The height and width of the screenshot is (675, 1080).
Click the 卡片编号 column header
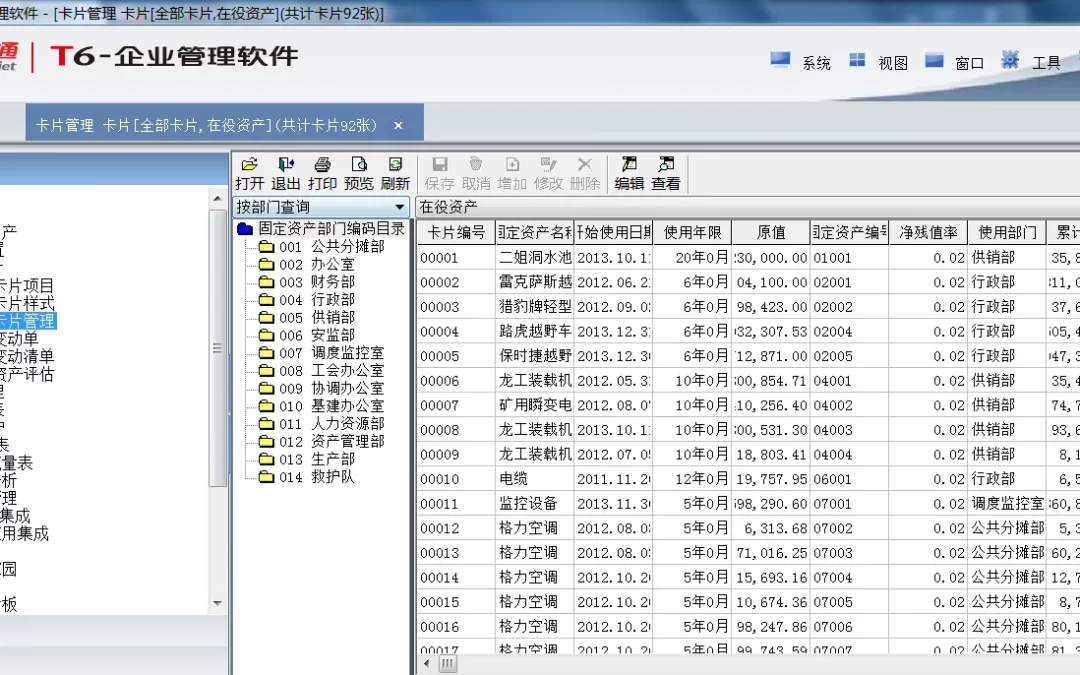click(x=456, y=233)
